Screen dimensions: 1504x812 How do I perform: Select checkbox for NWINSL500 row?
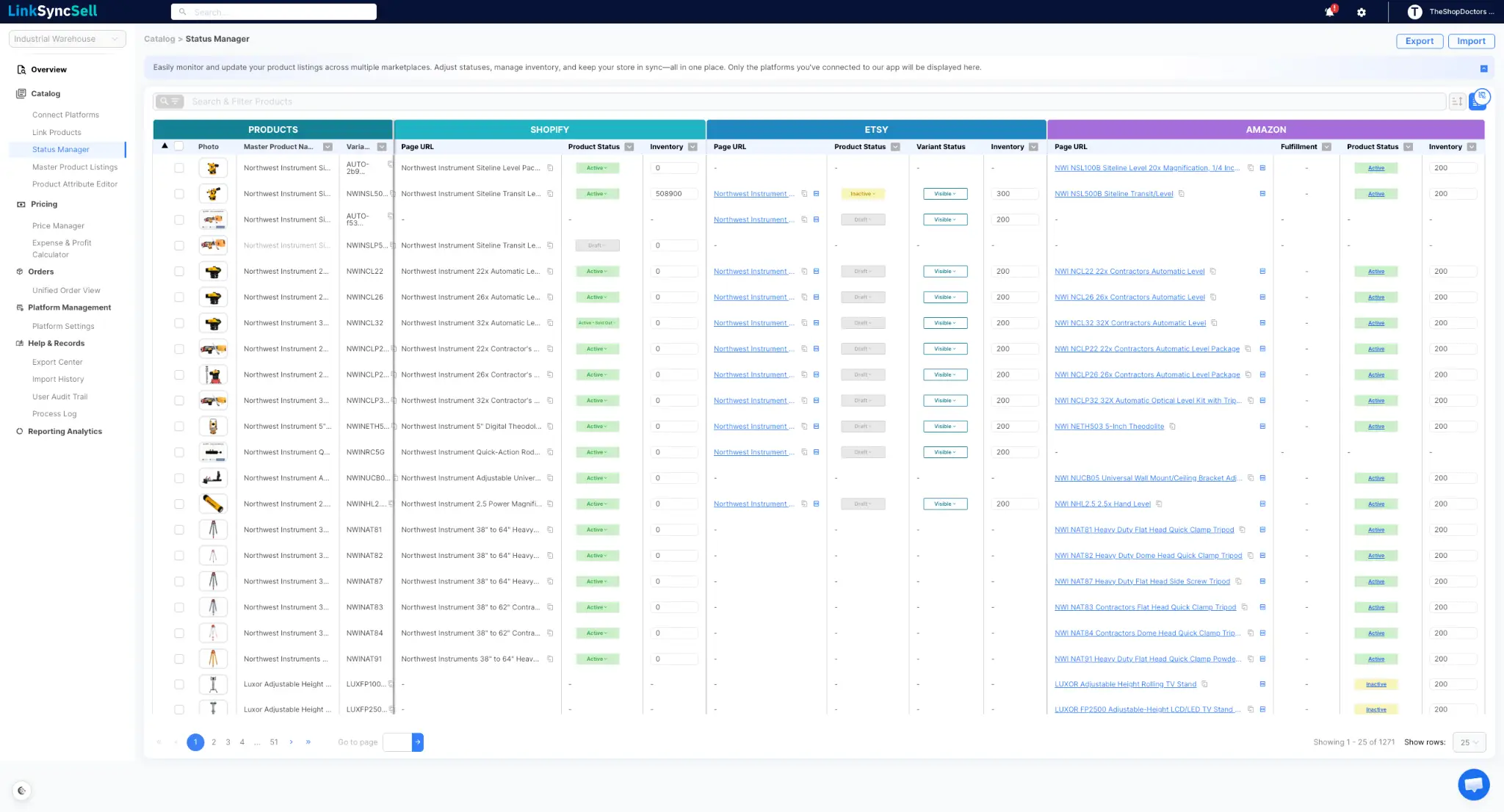pyautogui.click(x=179, y=194)
